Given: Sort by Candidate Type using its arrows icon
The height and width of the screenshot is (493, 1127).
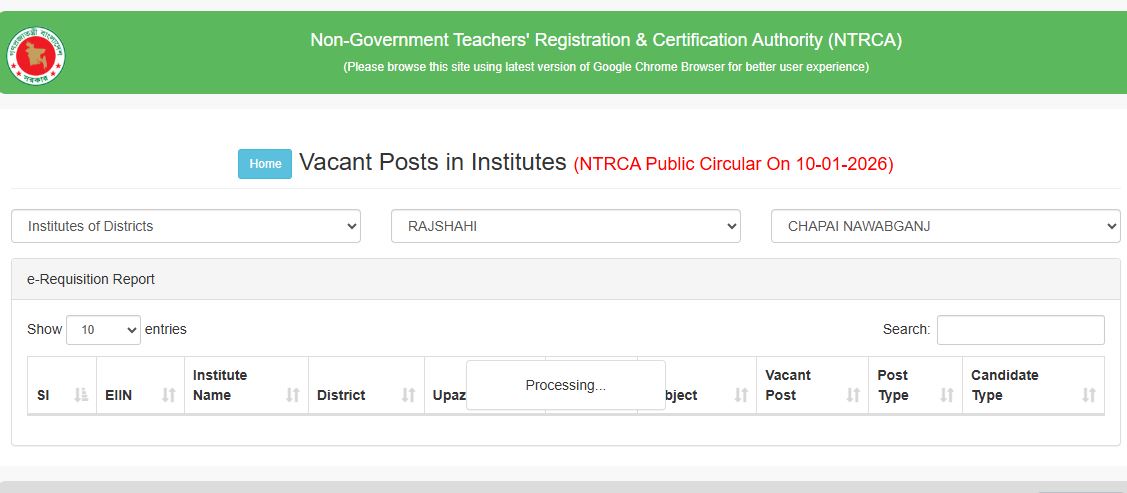Looking at the screenshot, I should (x=1089, y=395).
